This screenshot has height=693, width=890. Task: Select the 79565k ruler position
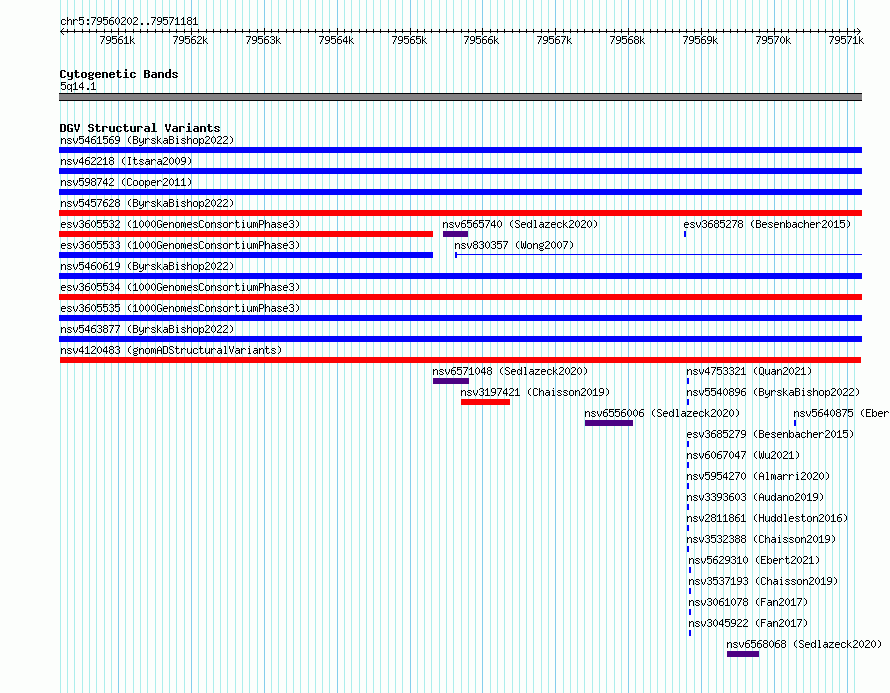pyautogui.click(x=409, y=40)
